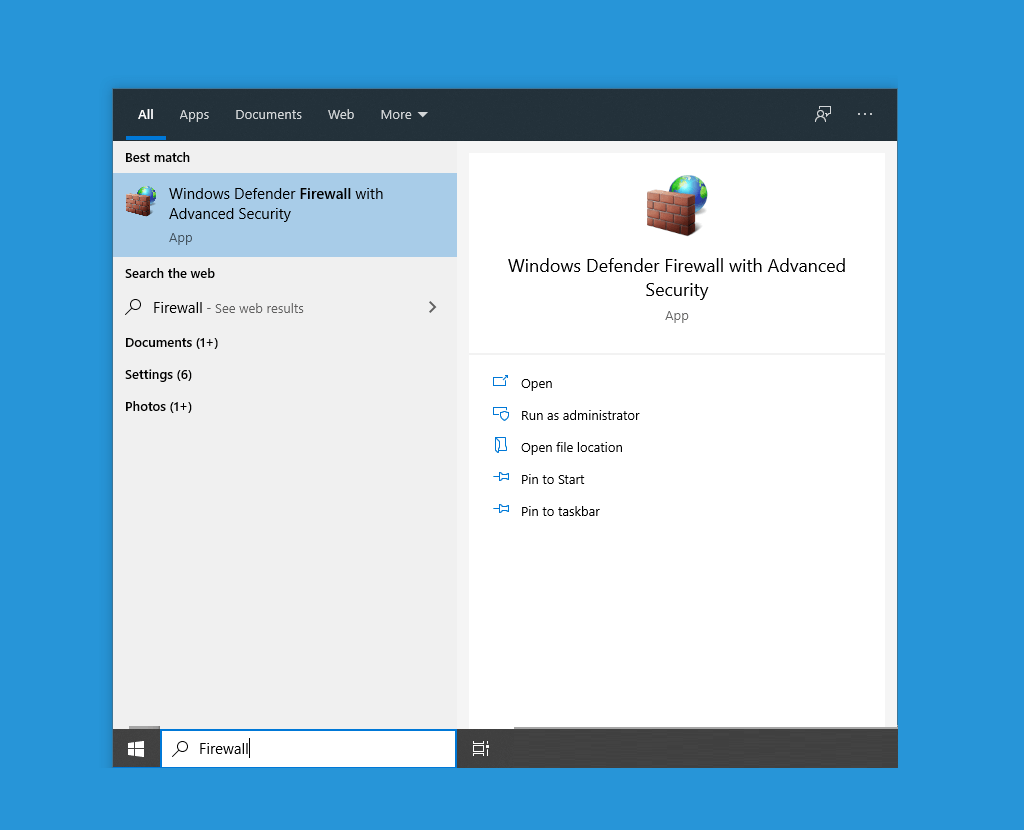Click the Pin to taskbar pin icon

pyautogui.click(x=501, y=509)
